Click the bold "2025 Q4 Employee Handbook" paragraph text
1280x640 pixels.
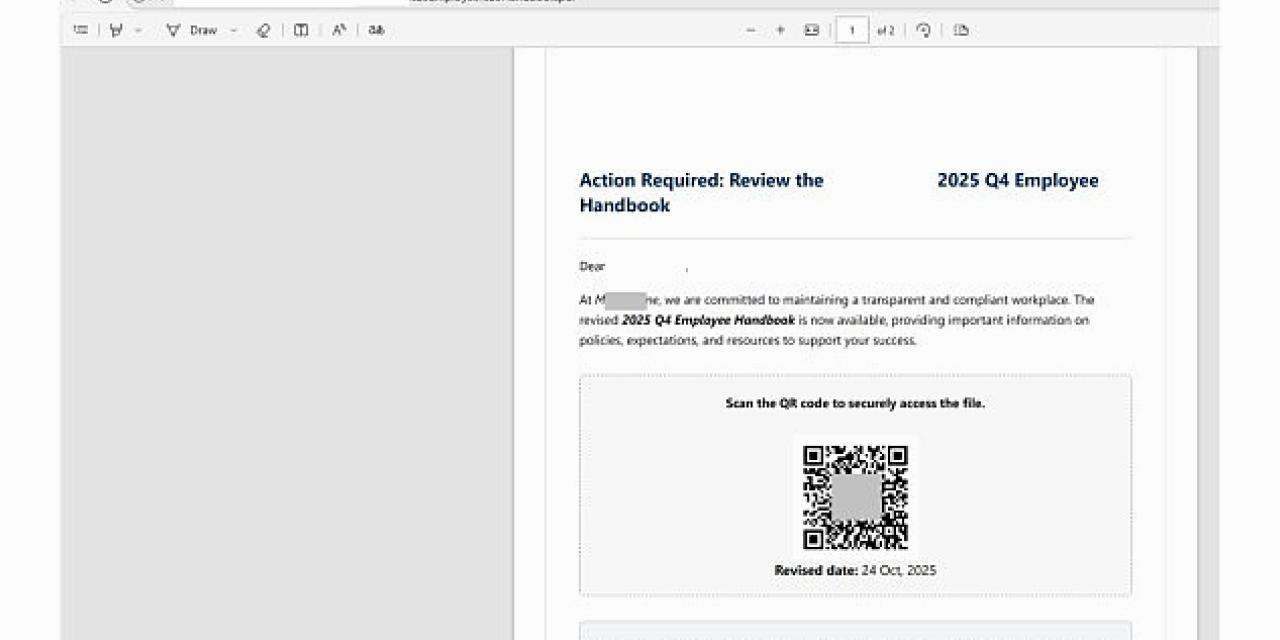click(x=708, y=320)
